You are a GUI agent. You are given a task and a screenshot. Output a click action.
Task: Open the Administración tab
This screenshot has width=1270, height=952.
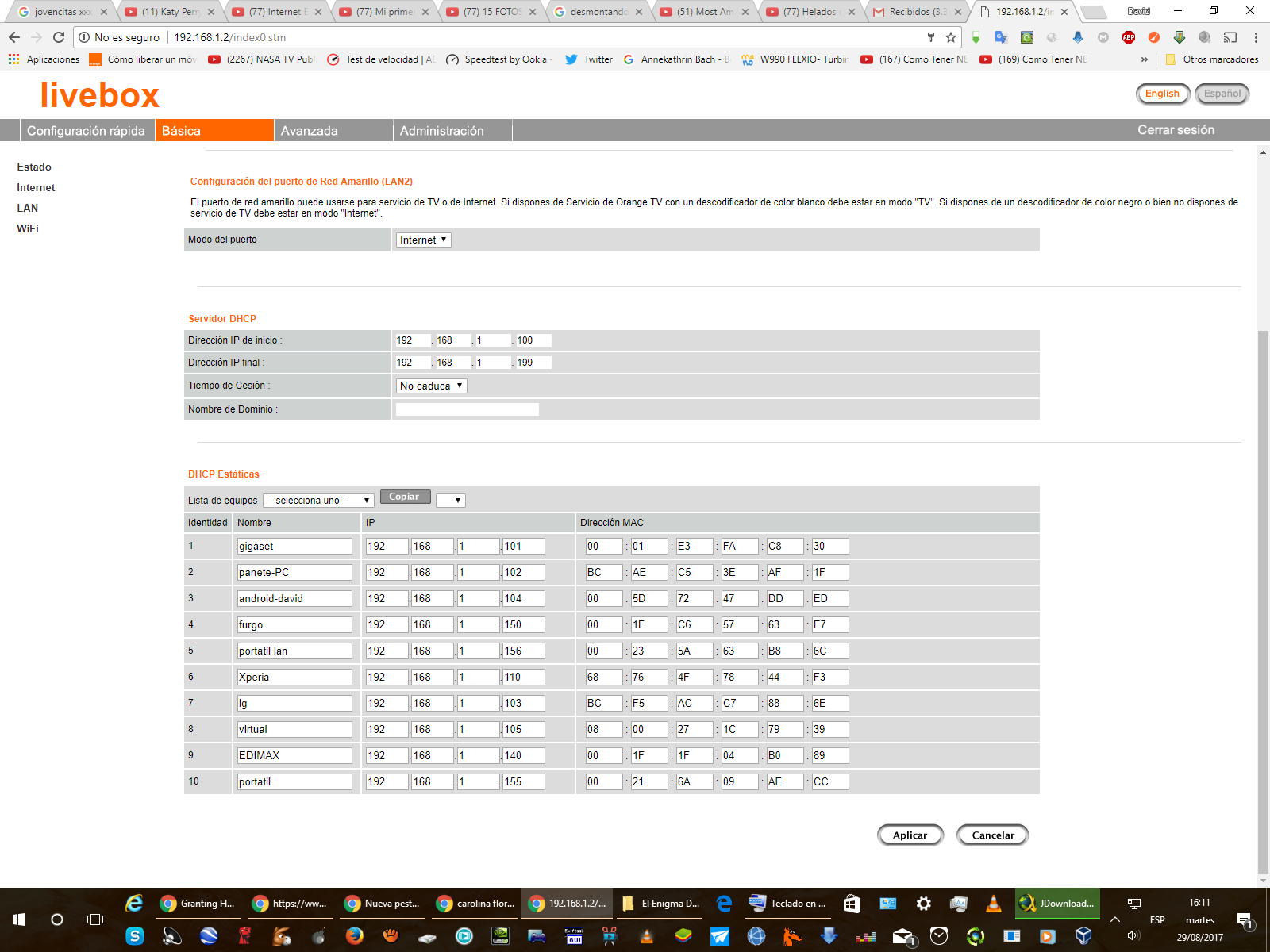(442, 131)
